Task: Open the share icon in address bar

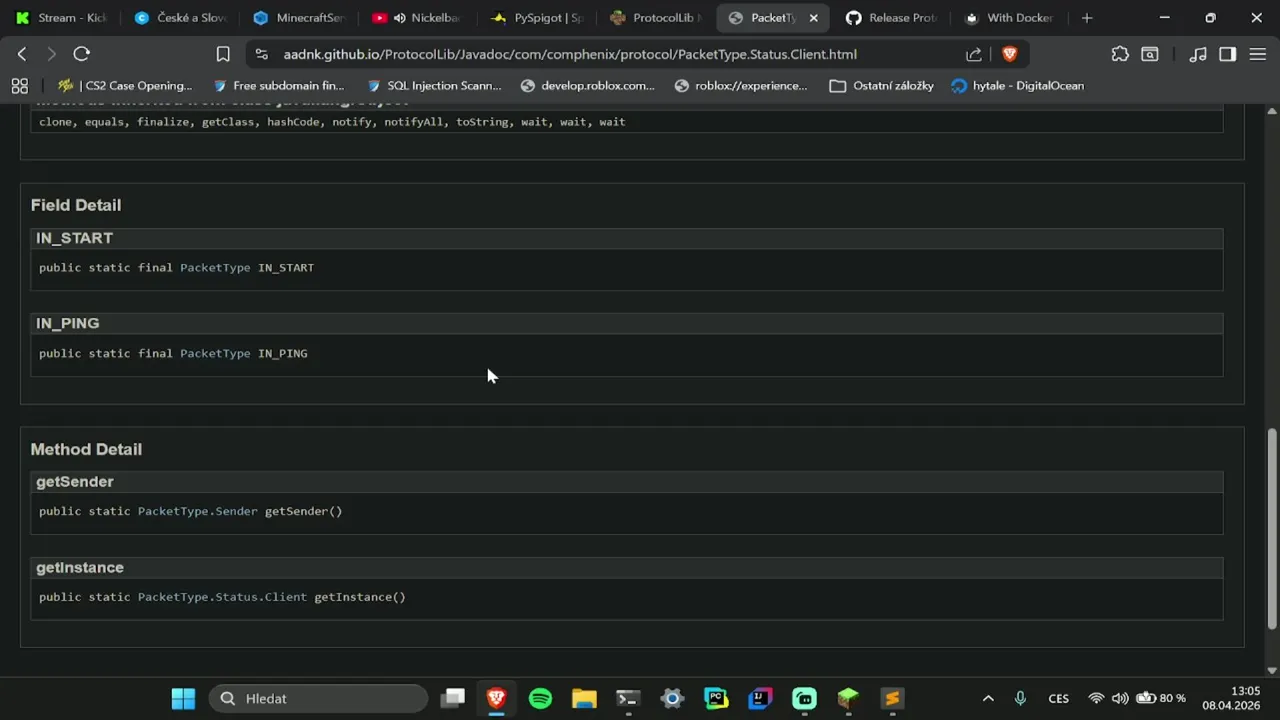Action: [974, 54]
